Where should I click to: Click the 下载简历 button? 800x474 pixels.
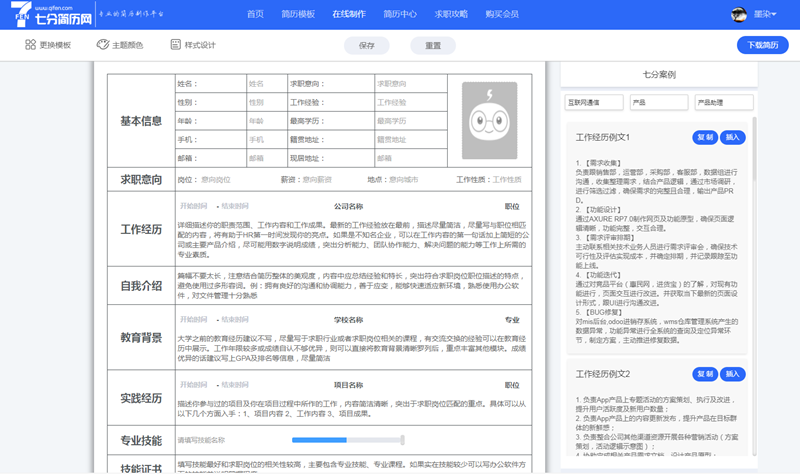click(x=763, y=45)
